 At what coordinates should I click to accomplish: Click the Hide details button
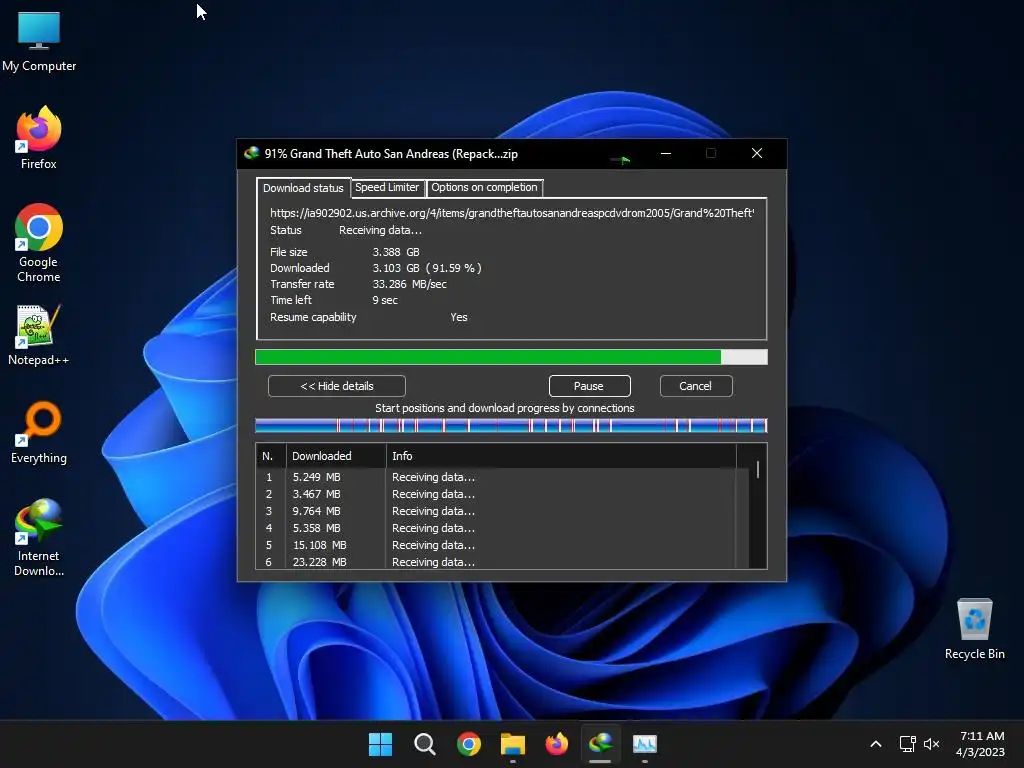336,386
